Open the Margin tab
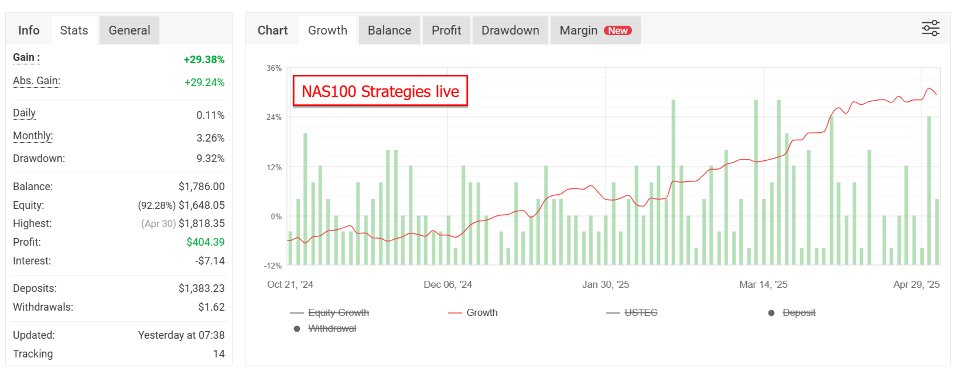This screenshot has width=960, height=375. pyautogui.click(x=596, y=30)
